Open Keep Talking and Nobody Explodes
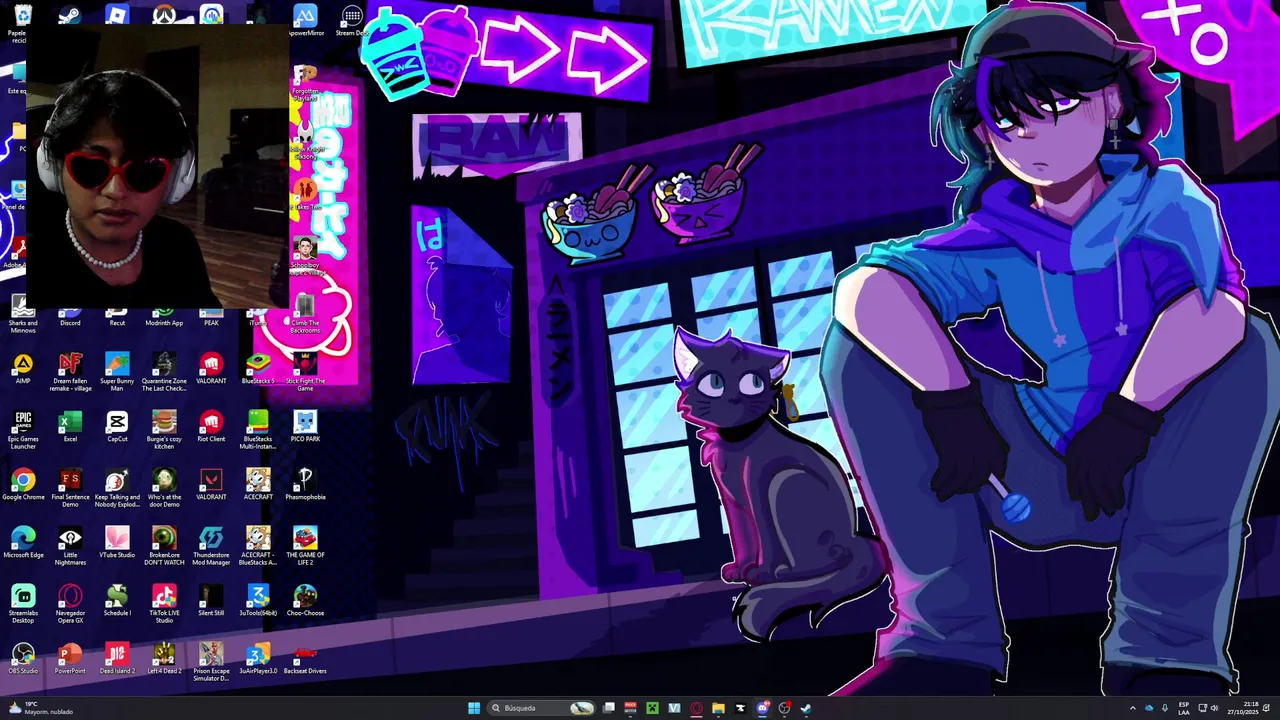Screen dimensions: 1280x720 pyautogui.click(x=117, y=488)
